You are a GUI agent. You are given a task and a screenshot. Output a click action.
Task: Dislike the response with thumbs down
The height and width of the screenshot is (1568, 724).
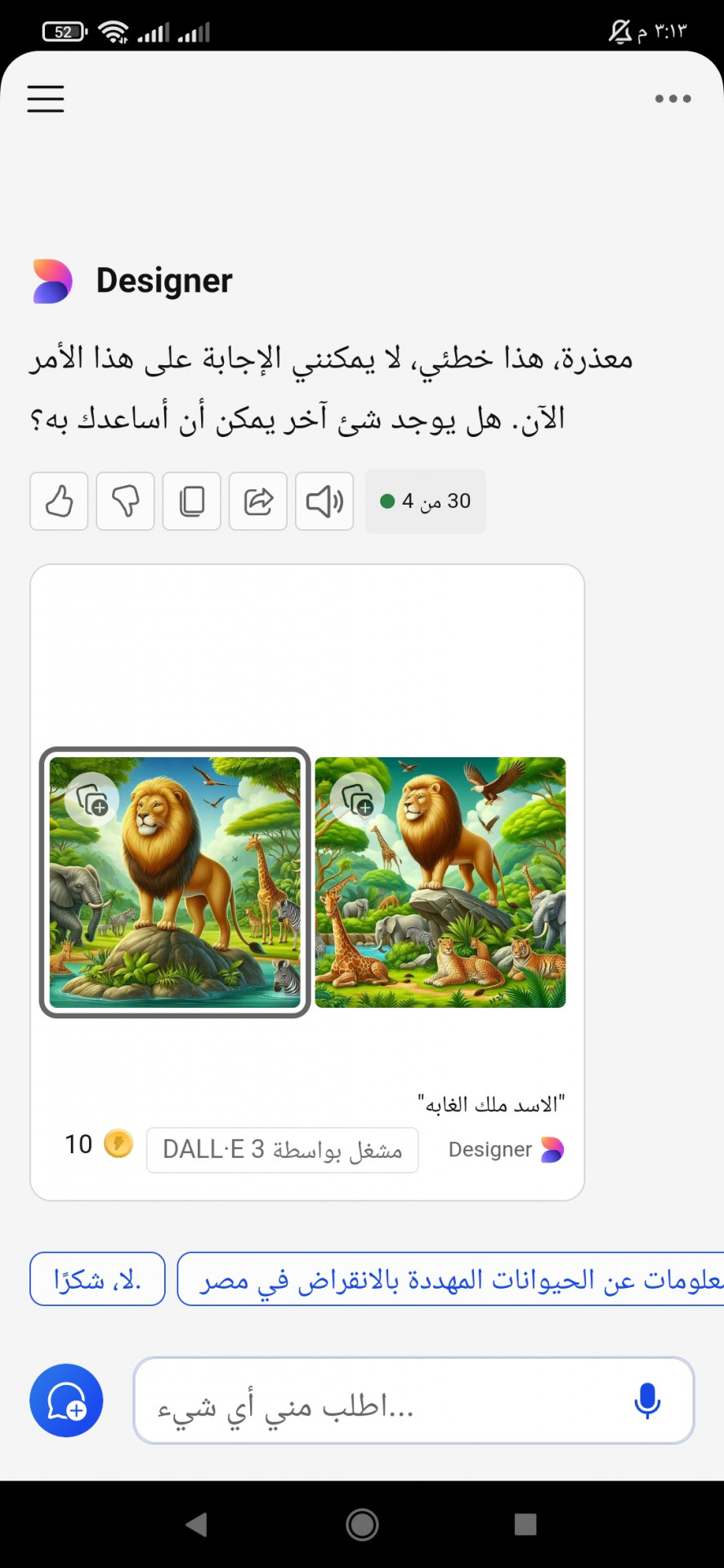pos(125,501)
